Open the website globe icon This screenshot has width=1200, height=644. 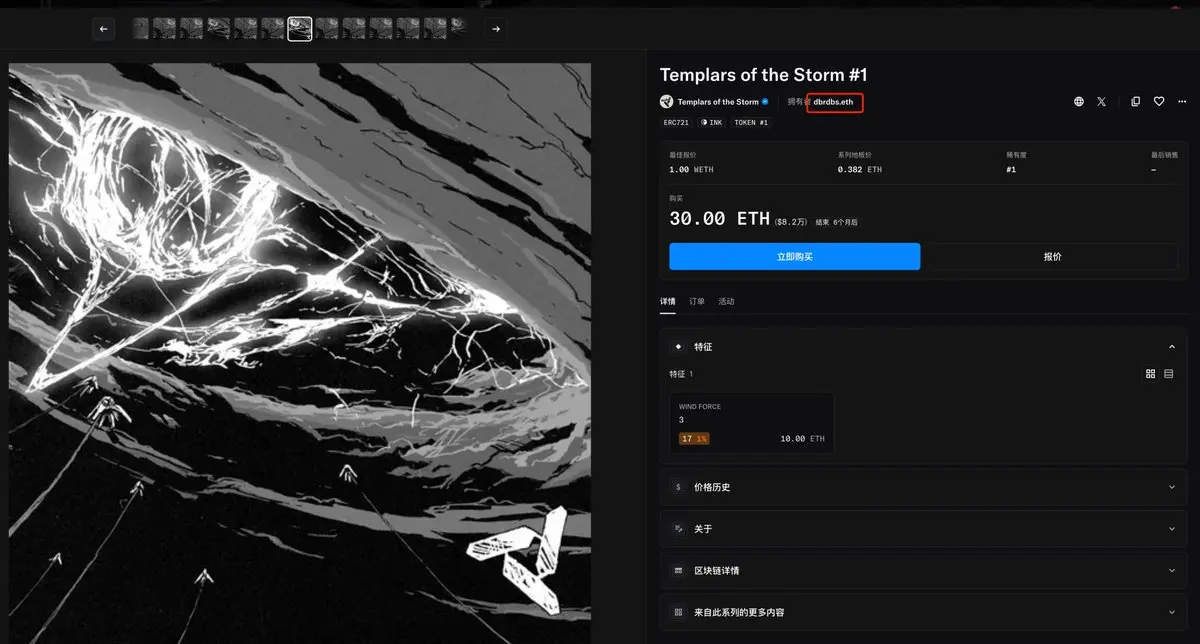tap(1078, 102)
